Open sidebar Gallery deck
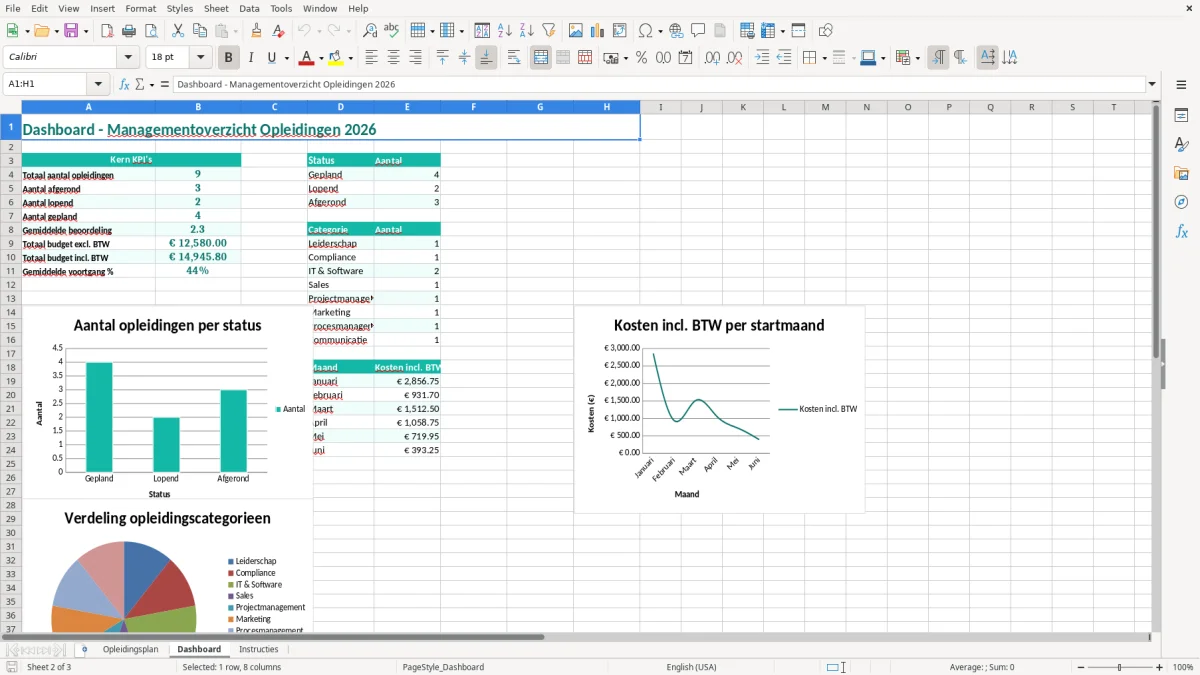Viewport: 1200px width, 675px height. pyautogui.click(x=1181, y=174)
